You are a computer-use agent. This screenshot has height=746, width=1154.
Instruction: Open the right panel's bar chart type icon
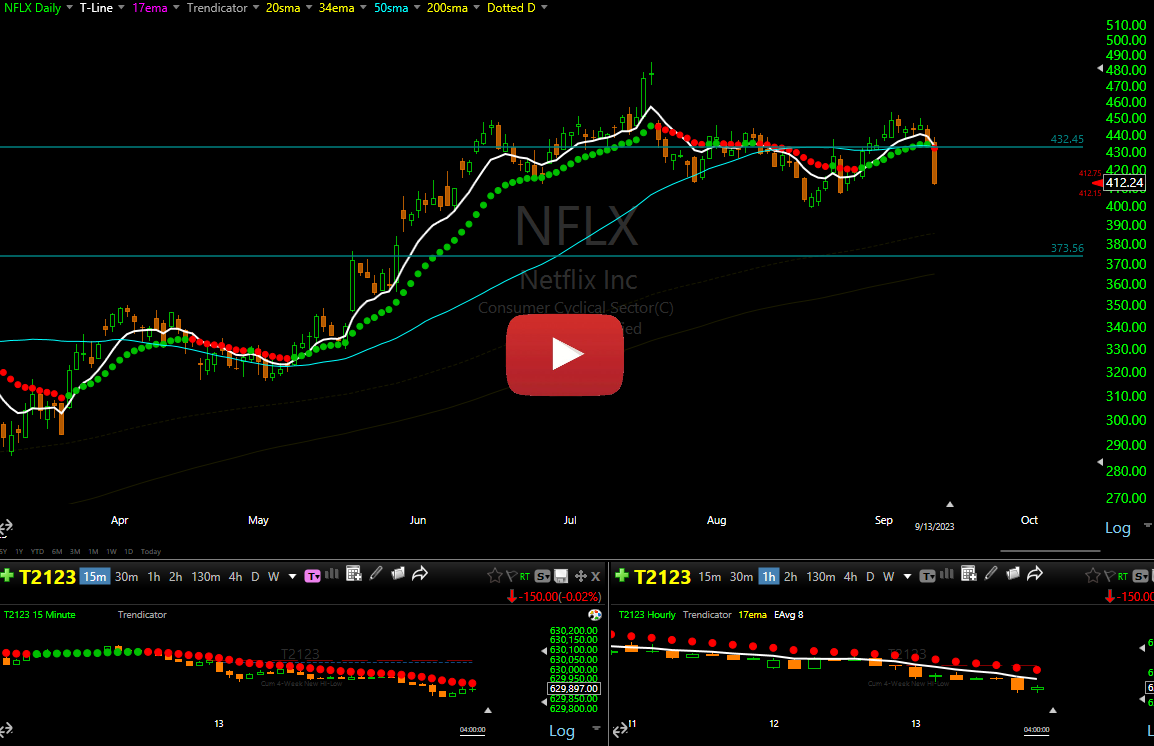pos(947,575)
